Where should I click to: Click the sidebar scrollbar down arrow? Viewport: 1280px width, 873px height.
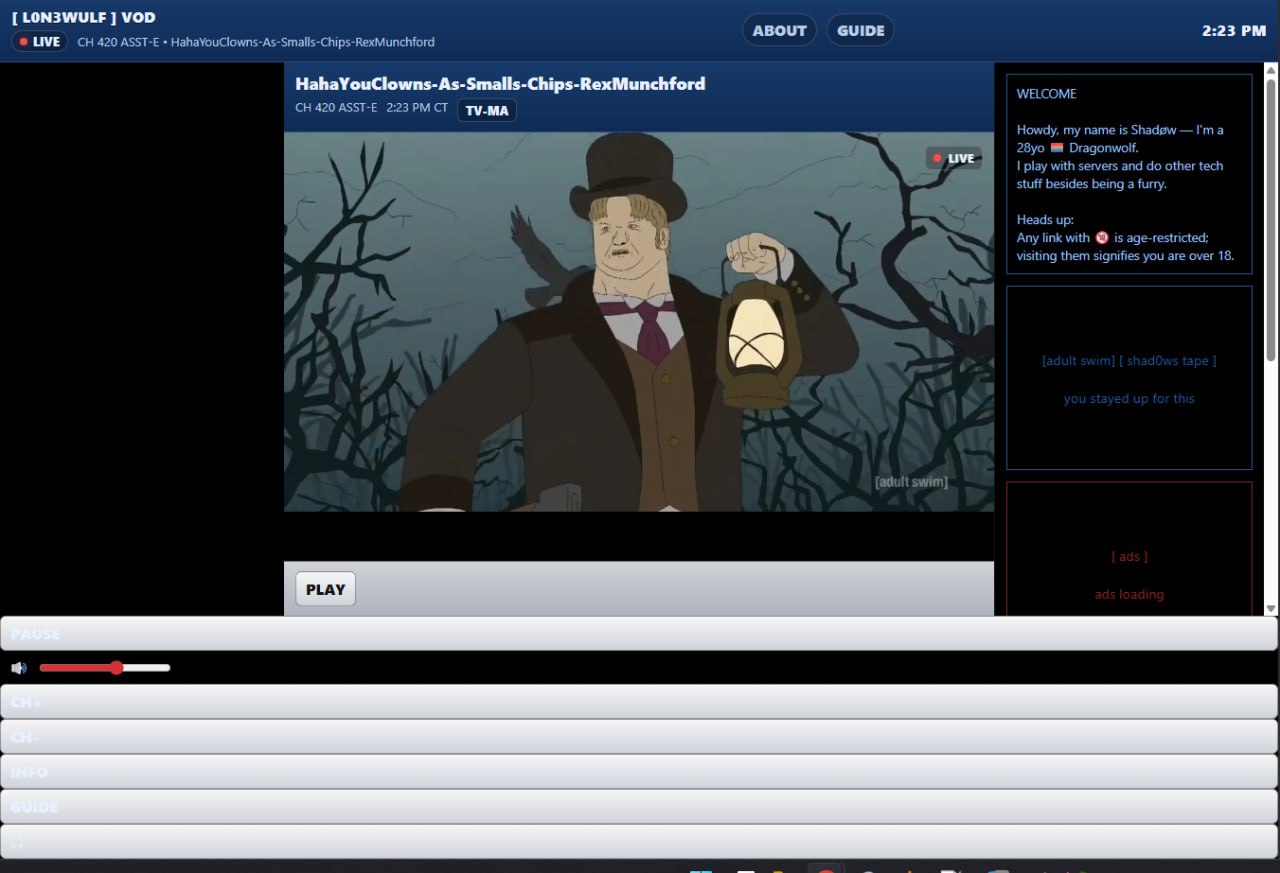pyautogui.click(x=1271, y=608)
